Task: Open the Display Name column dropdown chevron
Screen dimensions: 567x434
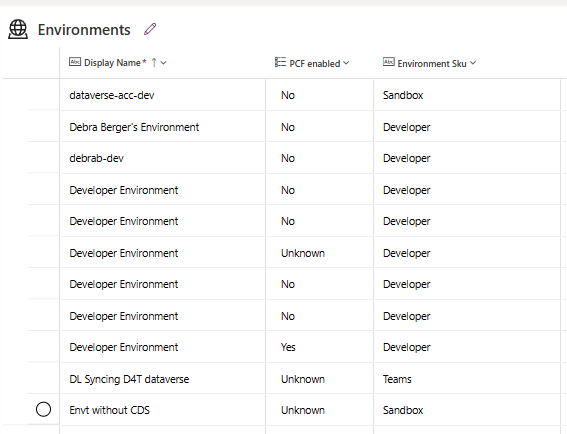Action: pyautogui.click(x=163, y=63)
